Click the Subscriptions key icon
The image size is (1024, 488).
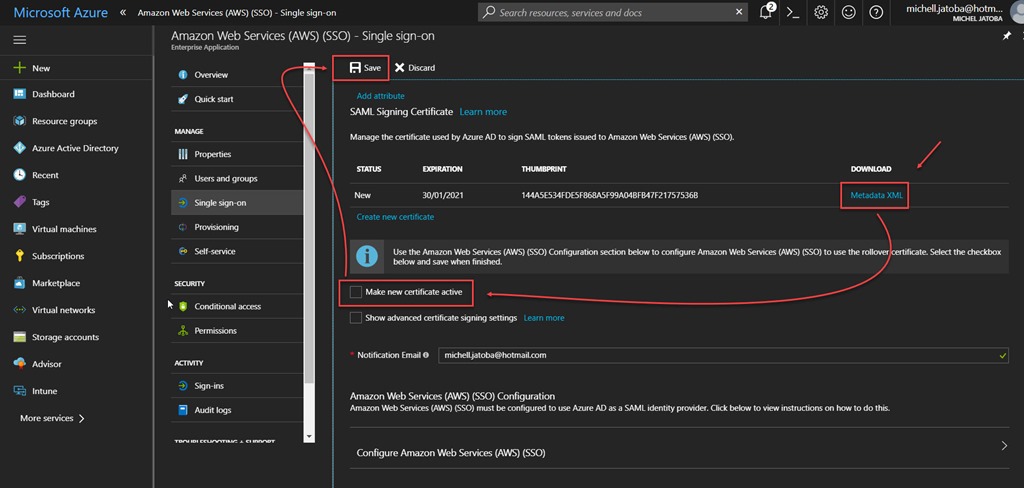(x=20, y=256)
